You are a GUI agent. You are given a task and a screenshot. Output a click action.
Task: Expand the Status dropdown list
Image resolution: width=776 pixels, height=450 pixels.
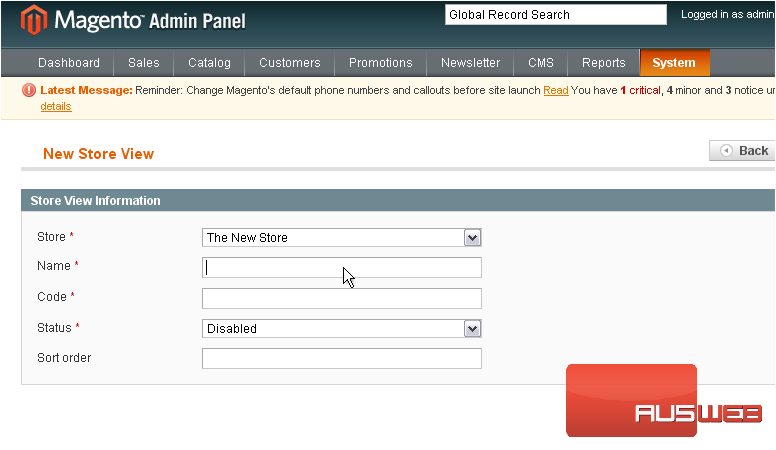click(473, 329)
